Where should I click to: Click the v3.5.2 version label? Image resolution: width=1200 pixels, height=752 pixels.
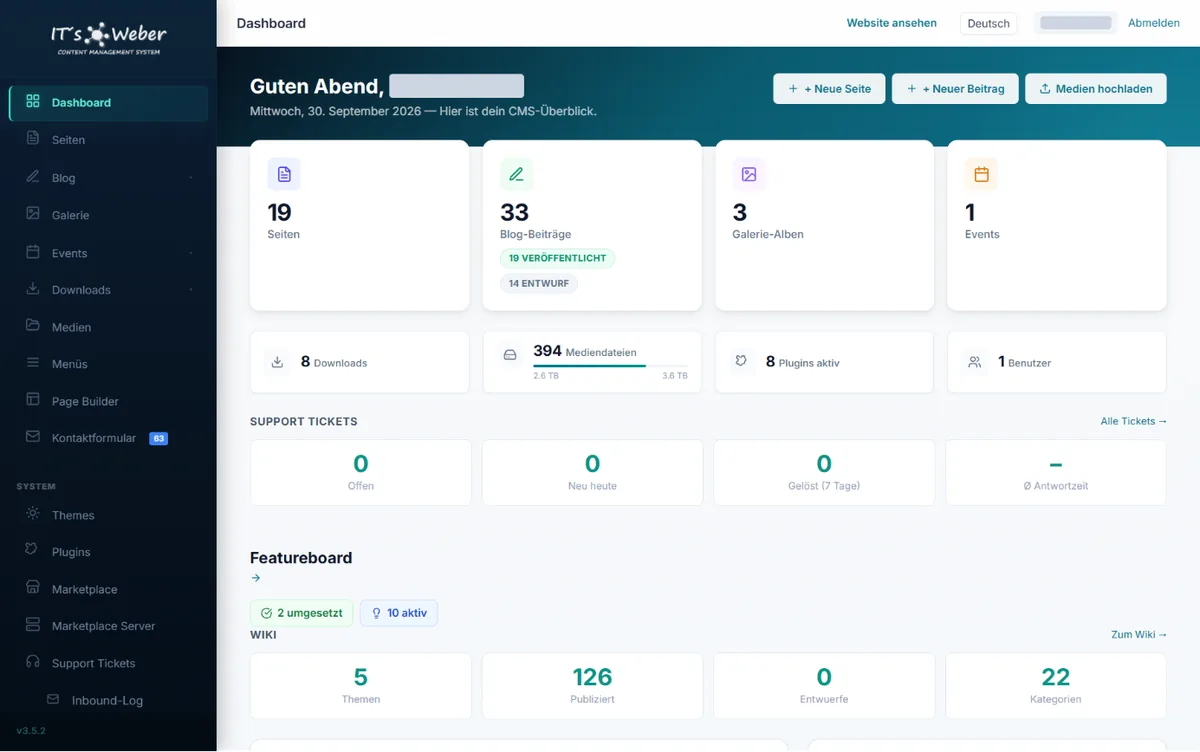point(30,730)
